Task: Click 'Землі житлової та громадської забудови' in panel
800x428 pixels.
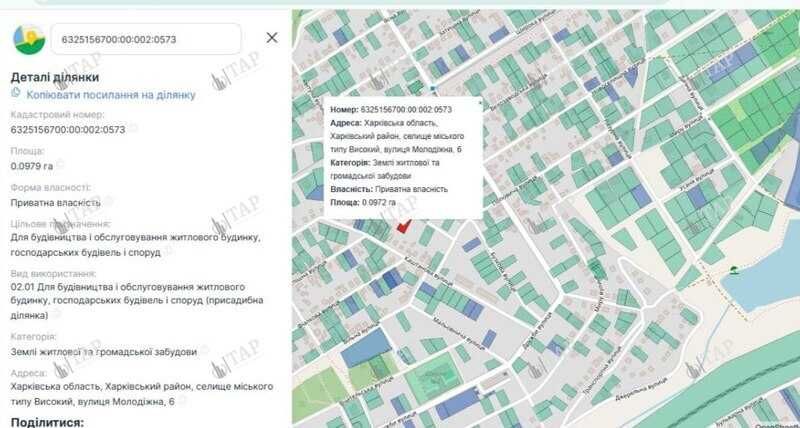Action: pos(104,352)
